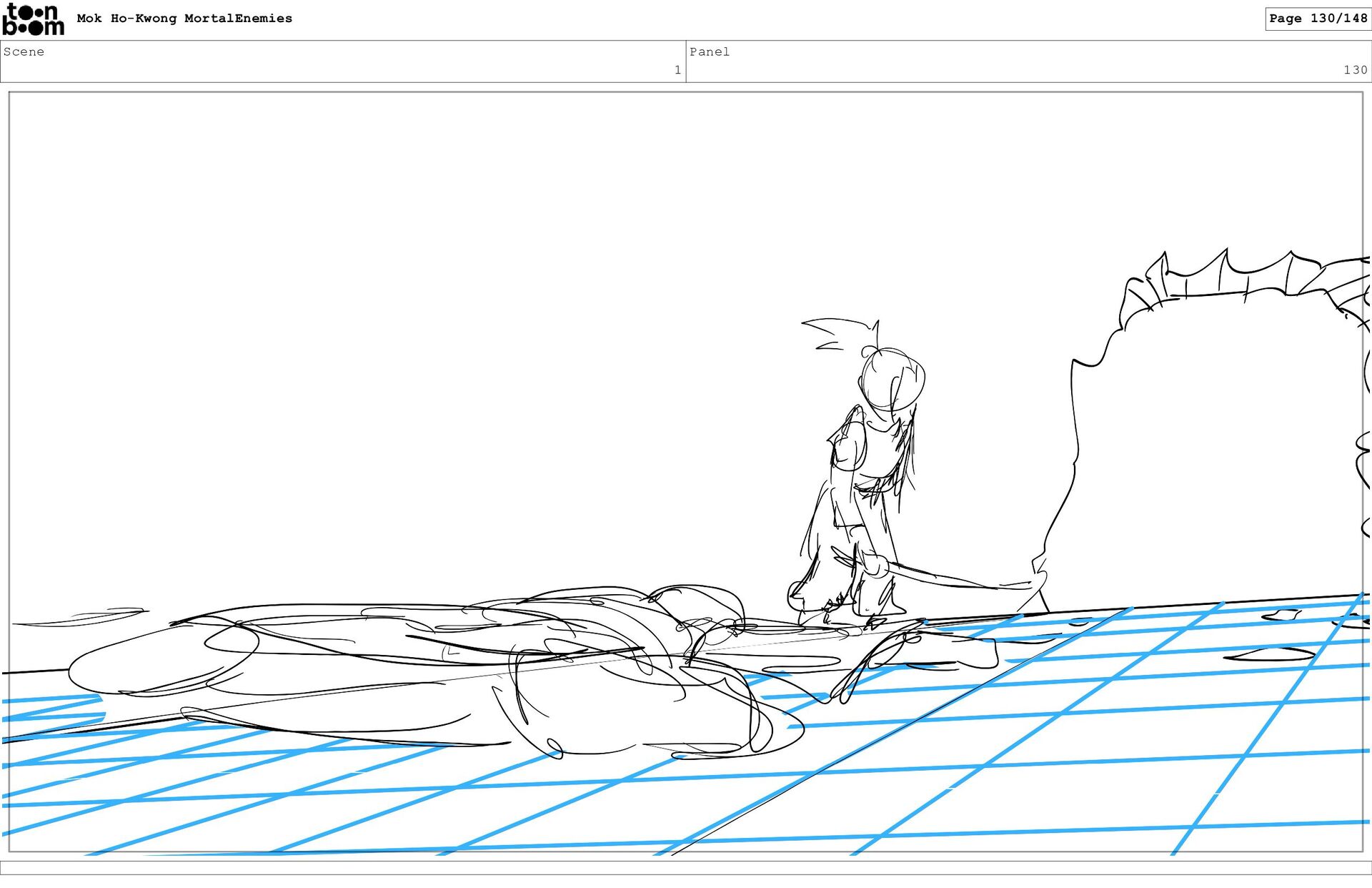The width and height of the screenshot is (1372, 888).
Task: Click the small puddle shape on grid right
Action: coord(1268,653)
